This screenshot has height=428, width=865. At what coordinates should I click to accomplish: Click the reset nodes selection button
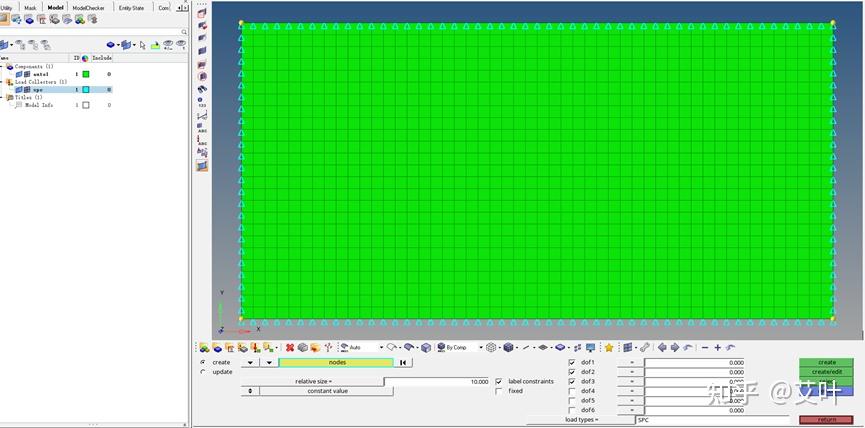pyautogui.click(x=403, y=362)
